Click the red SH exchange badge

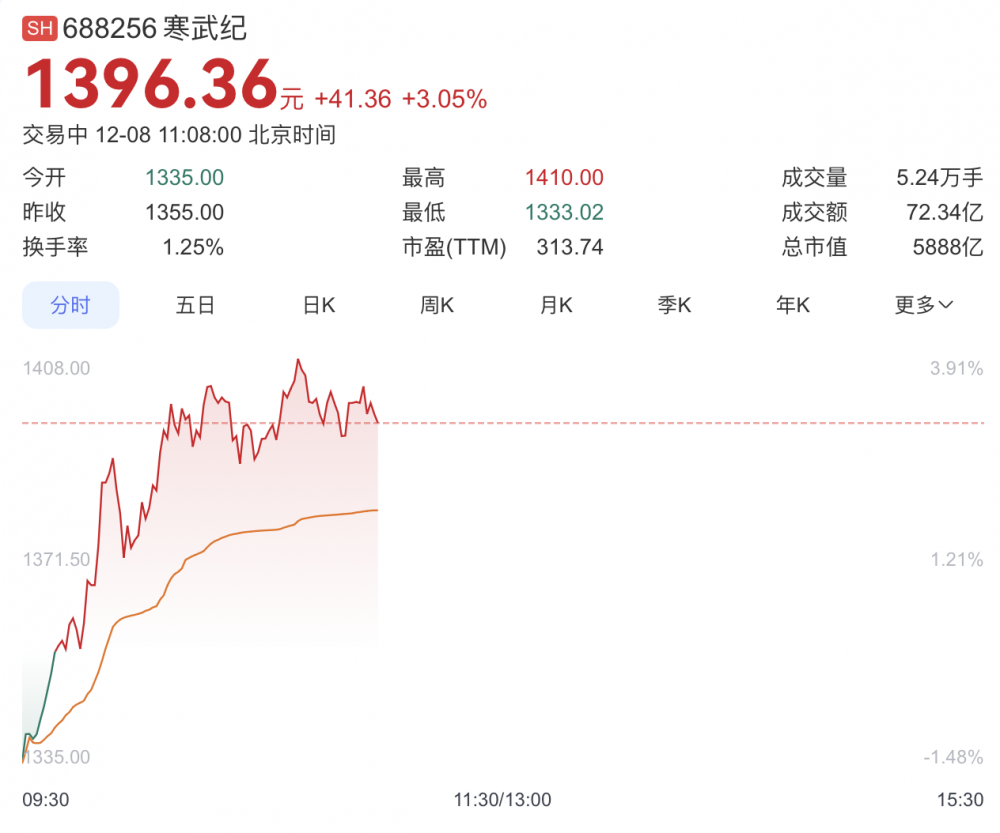coord(40,28)
